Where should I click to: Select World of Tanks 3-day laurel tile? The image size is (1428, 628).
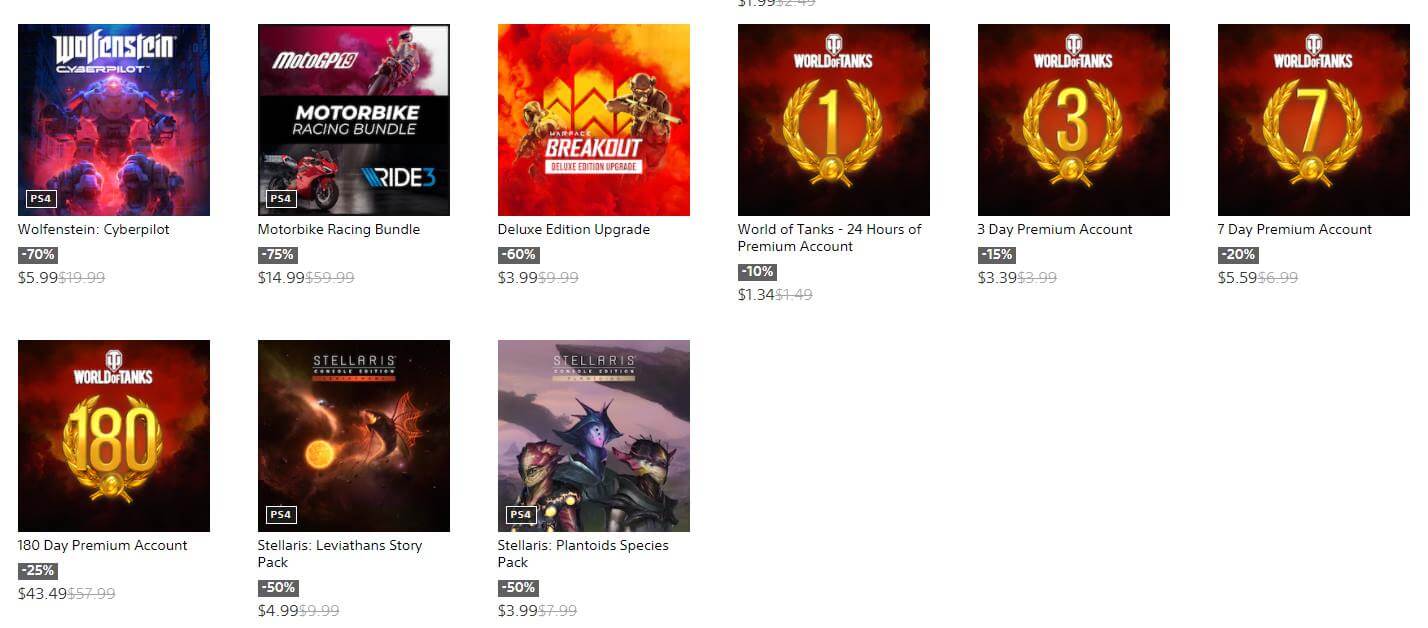click(x=1074, y=120)
